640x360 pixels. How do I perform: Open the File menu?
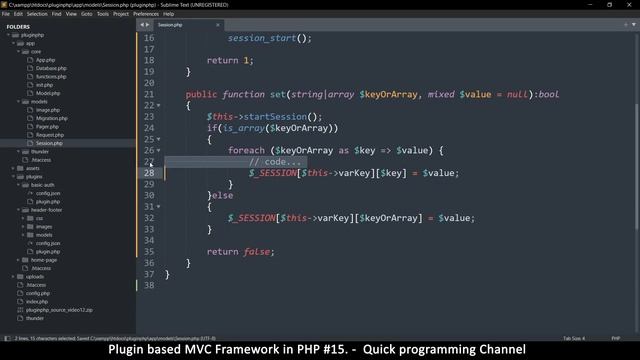(6, 14)
